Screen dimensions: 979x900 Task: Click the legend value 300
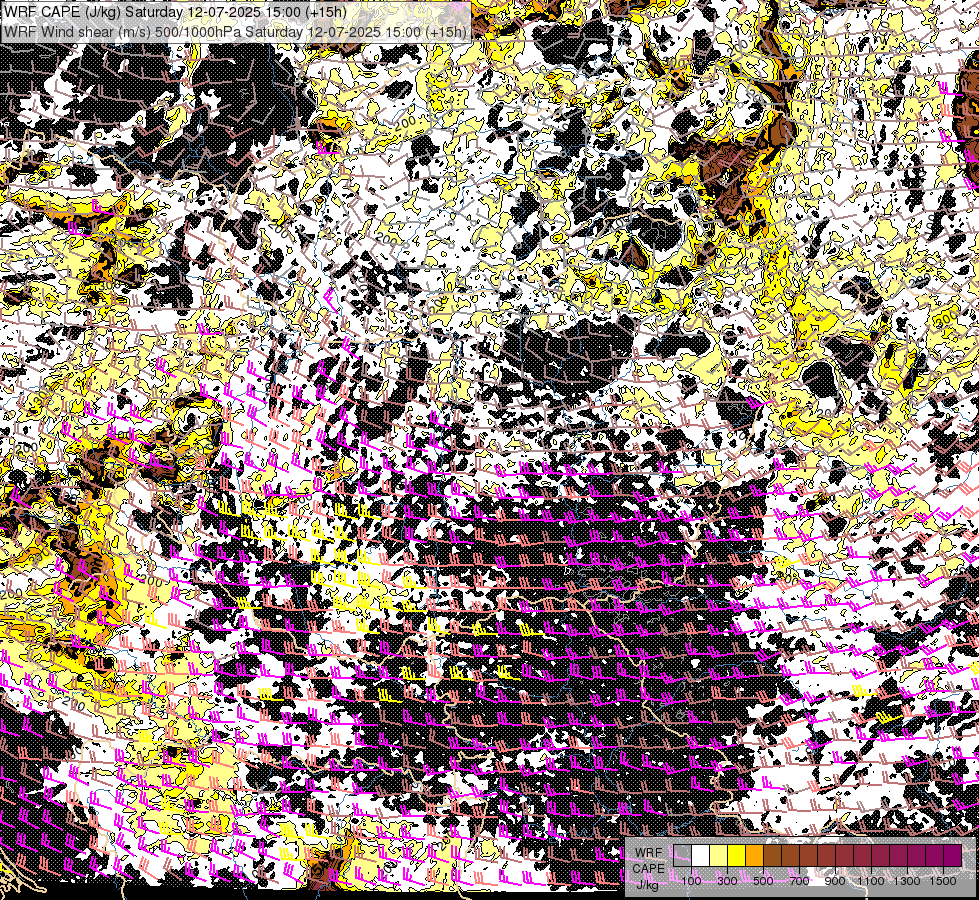(727, 881)
